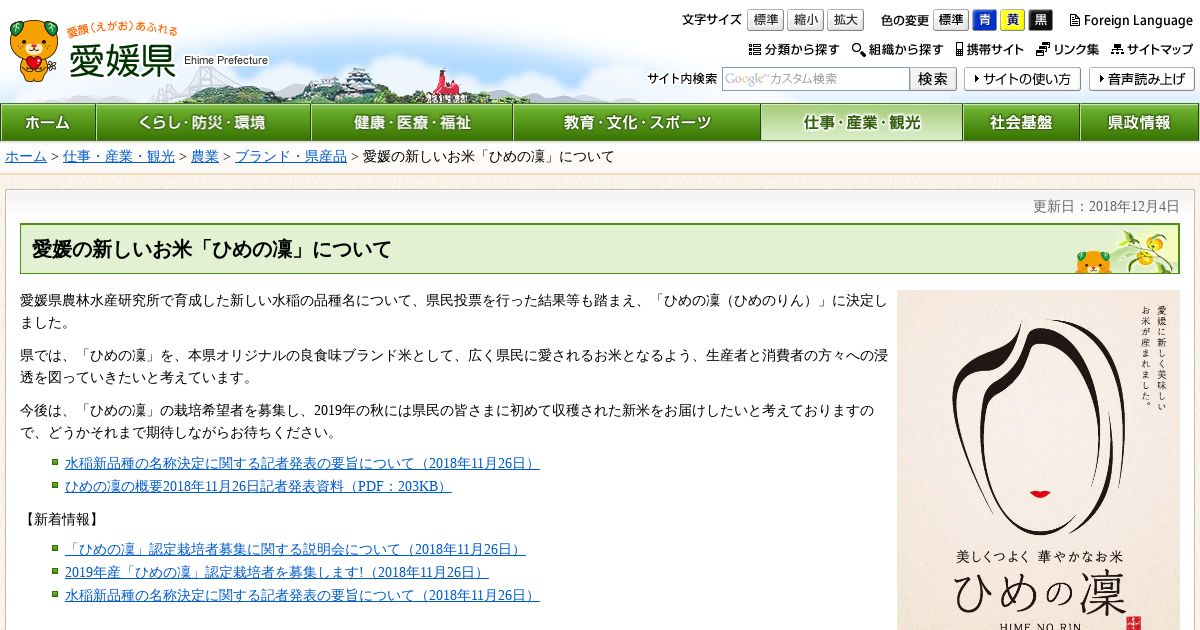Click the 更新日：2018年12月4日 date text
The height and width of the screenshot is (630, 1200).
(1106, 206)
